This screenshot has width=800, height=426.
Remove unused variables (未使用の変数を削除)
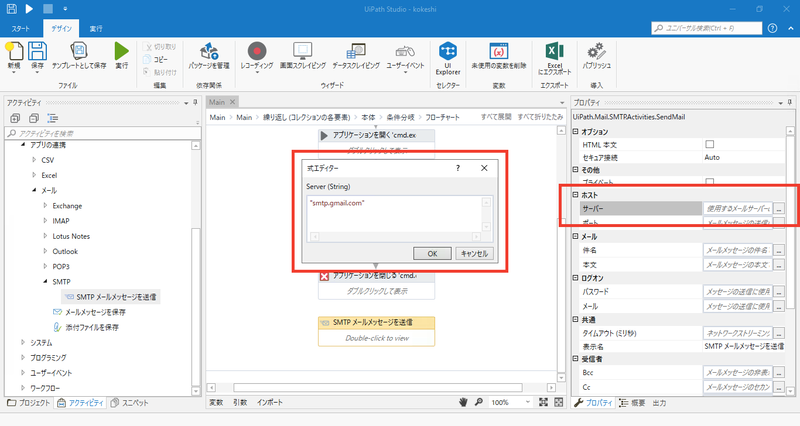tap(498, 56)
